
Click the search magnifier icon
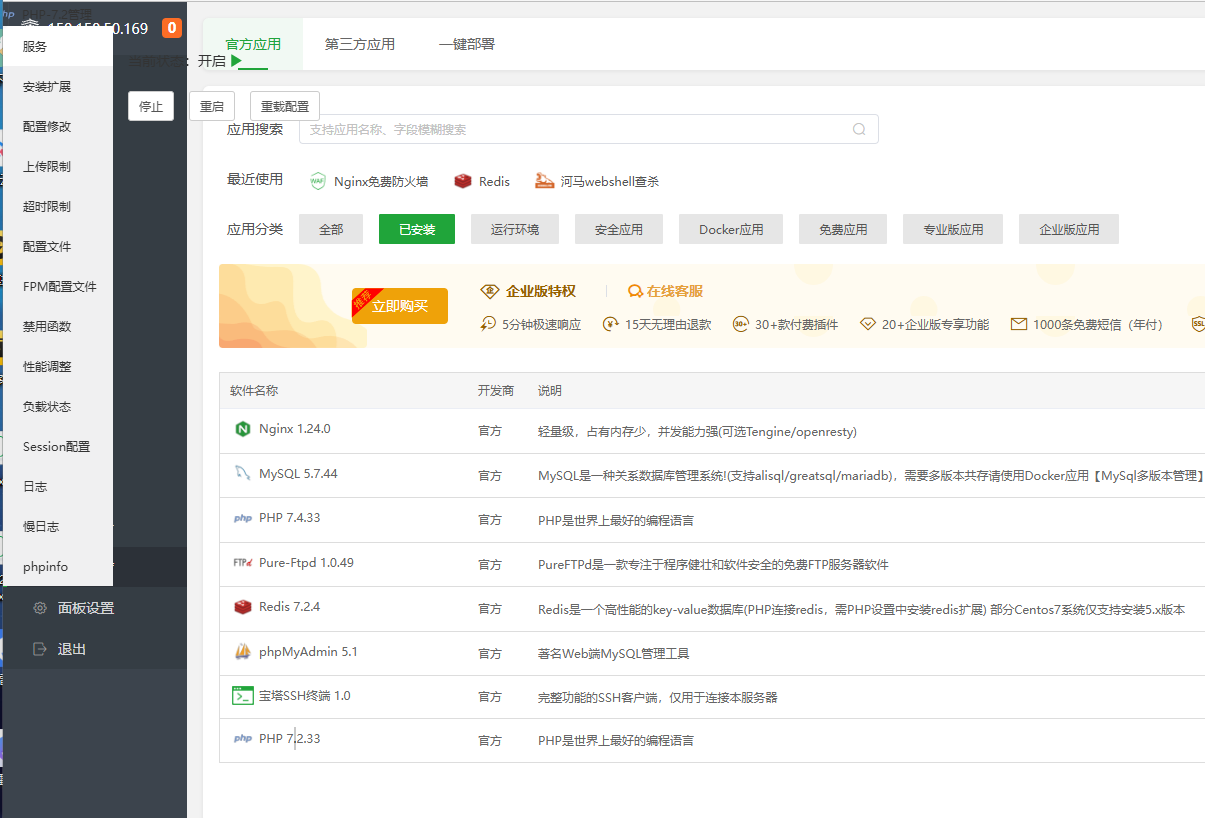[x=859, y=129]
